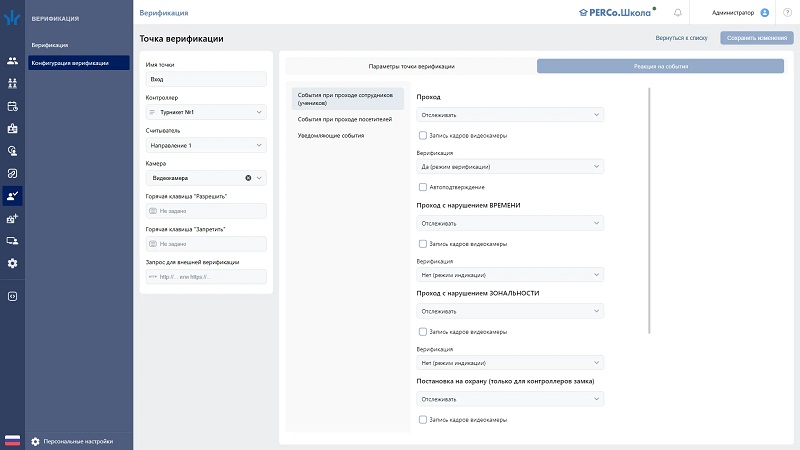Expand the Контроллер dropdown Турникет №1
This screenshot has width=800, height=450.
(x=206, y=112)
